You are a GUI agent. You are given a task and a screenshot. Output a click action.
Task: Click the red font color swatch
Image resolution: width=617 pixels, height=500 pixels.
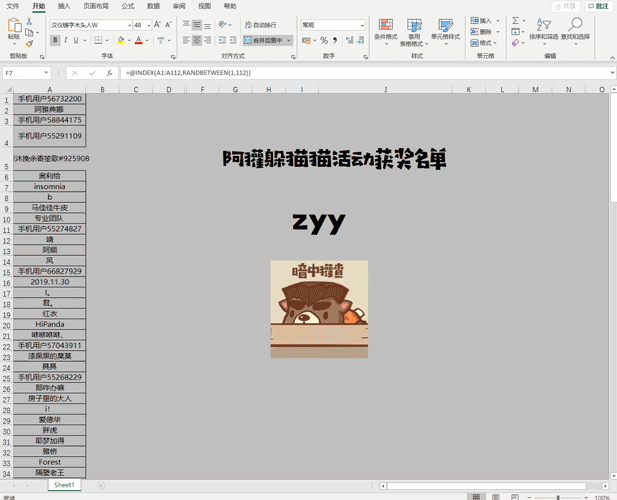pyautogui.click(x=141, y=41)
